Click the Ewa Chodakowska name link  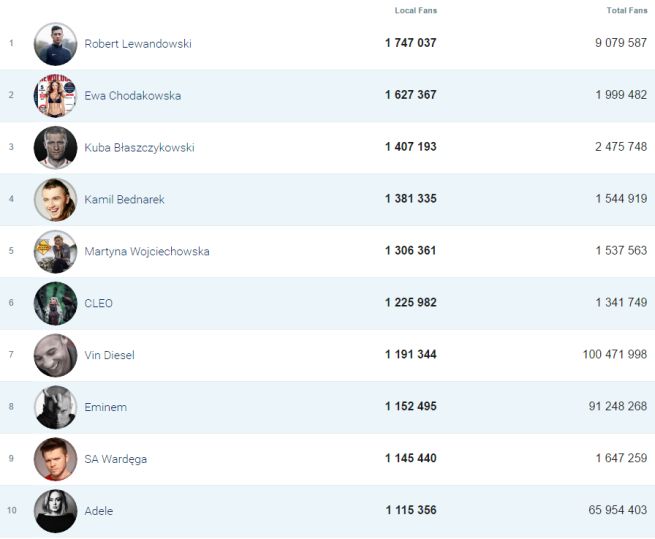[x=133, y=96]
